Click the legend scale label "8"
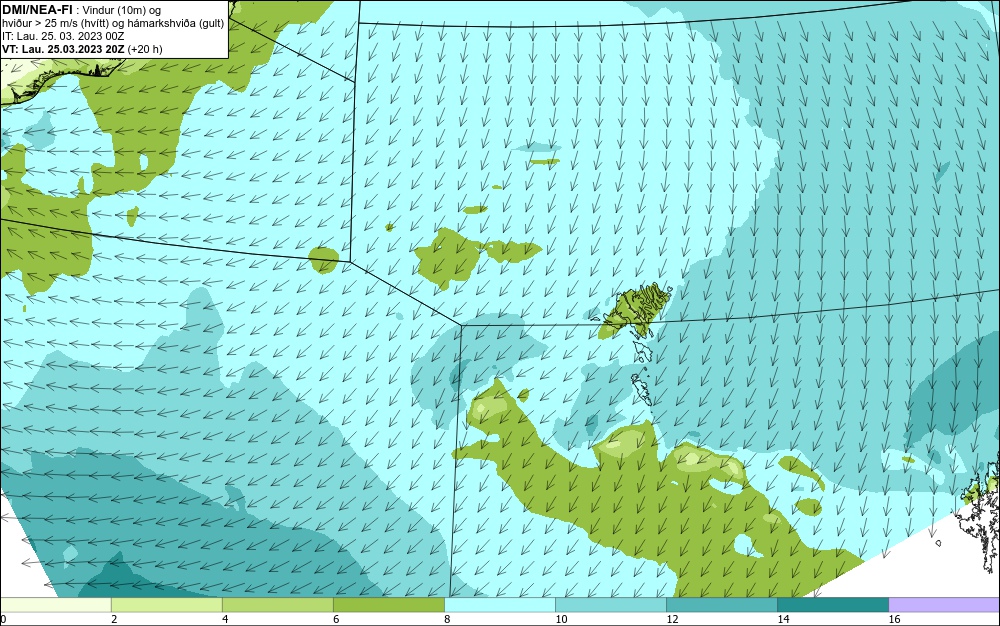This screenshot has width=1000, height=626. [447, 619]
